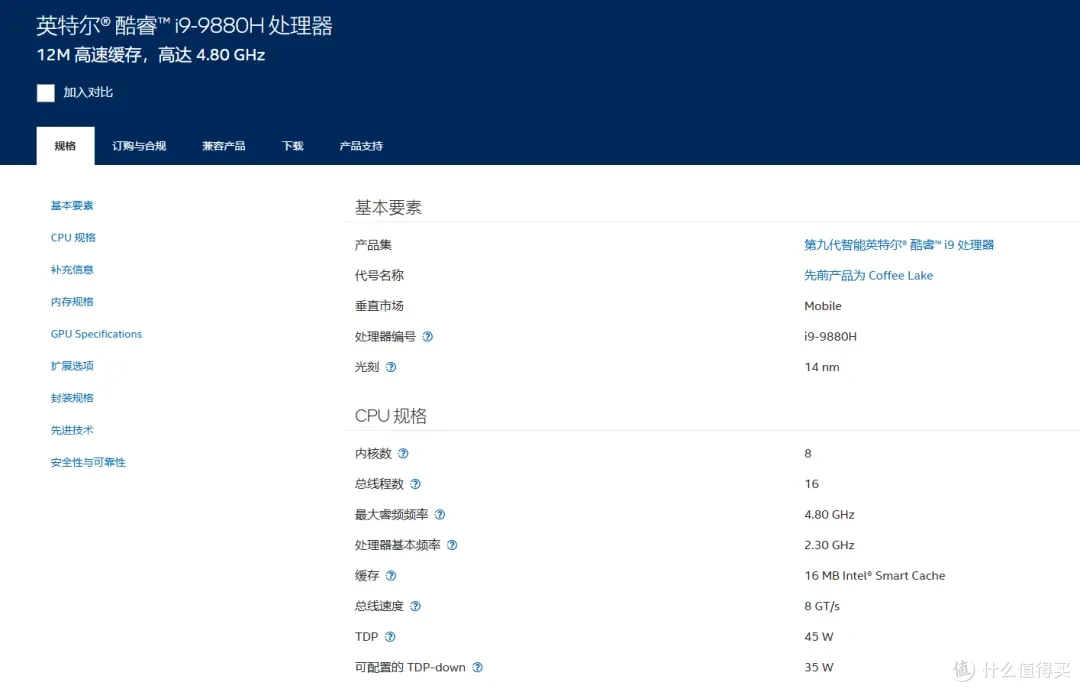This screenshot has height=692, width=1080.
Task: Show the help icon next to 光刻
Action: (391, 367)
